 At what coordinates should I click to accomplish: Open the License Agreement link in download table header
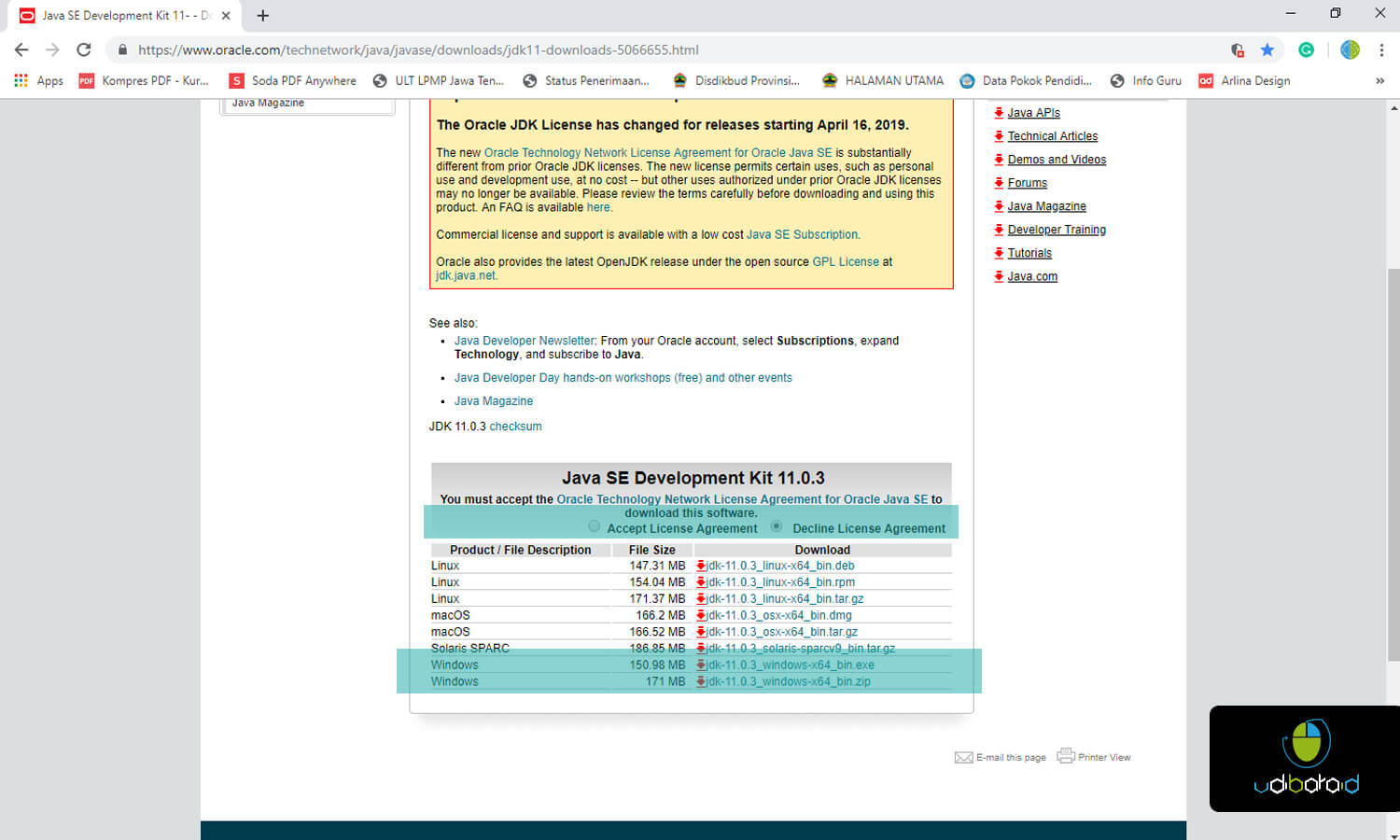point(742,499)
